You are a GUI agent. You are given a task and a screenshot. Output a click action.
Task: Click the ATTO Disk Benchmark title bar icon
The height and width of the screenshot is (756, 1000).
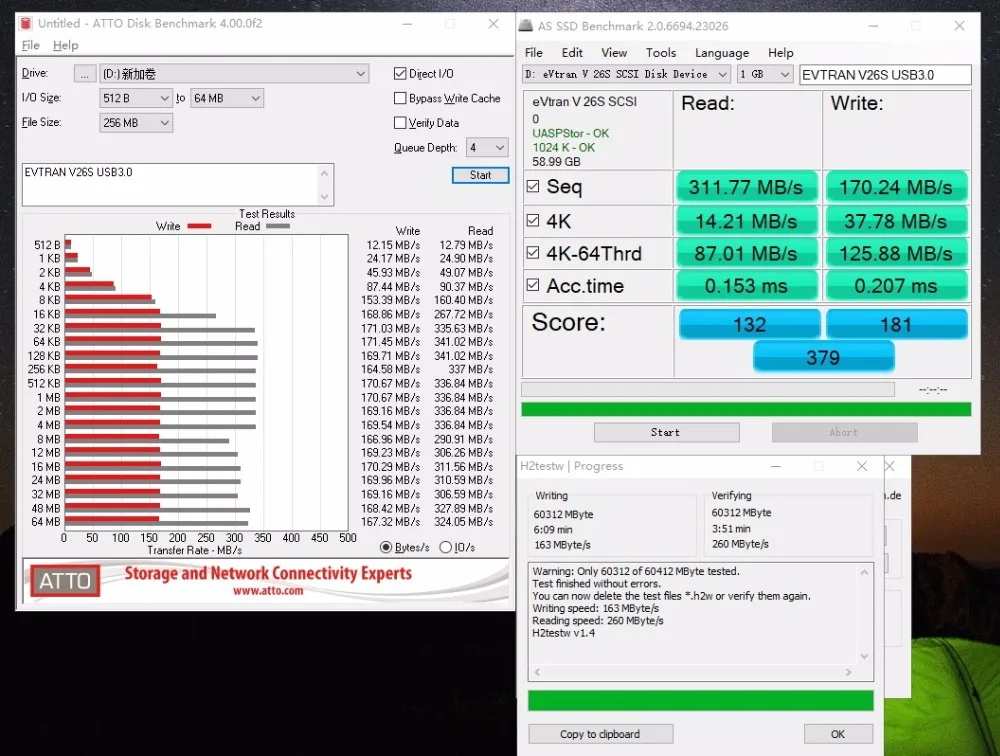26,24
